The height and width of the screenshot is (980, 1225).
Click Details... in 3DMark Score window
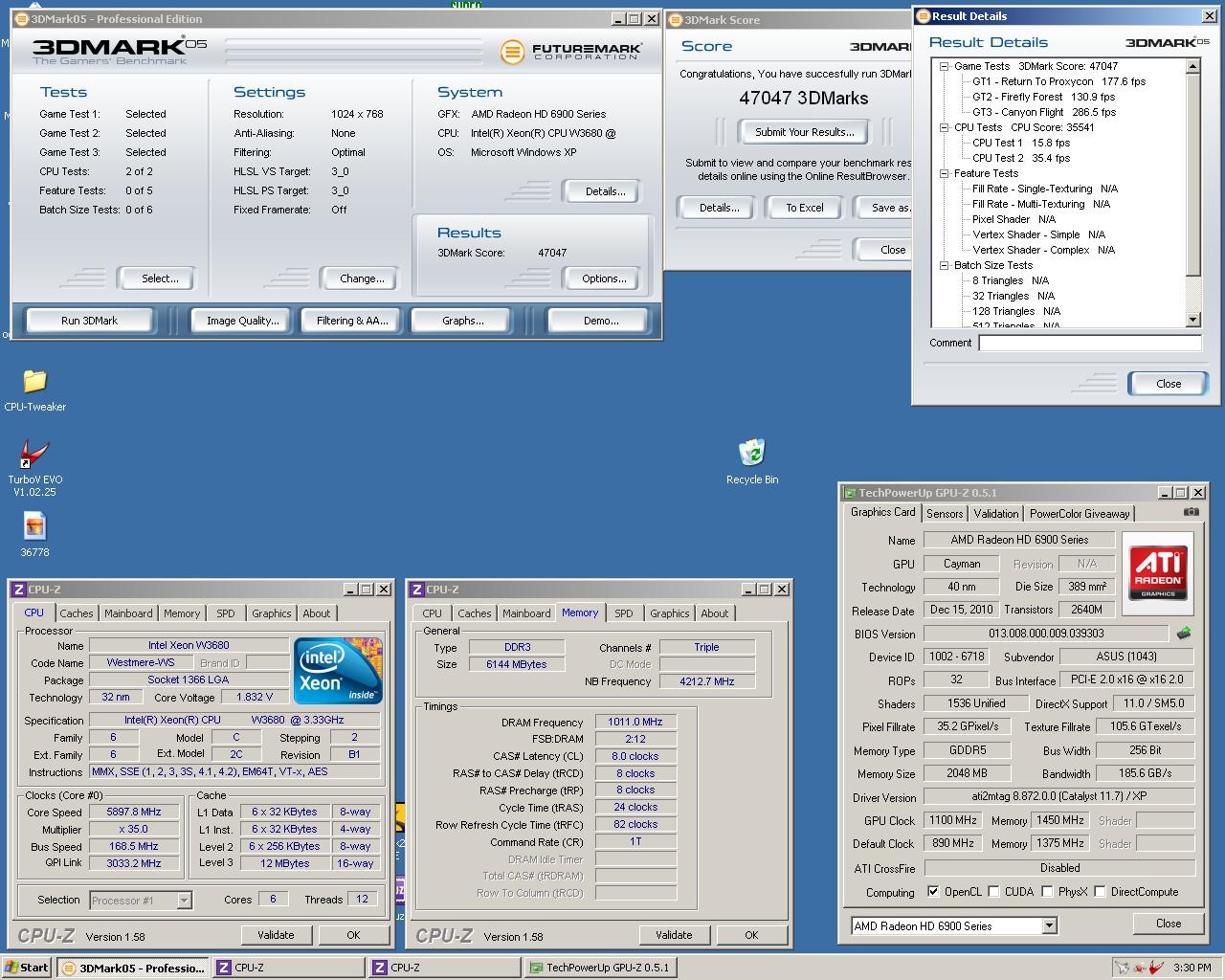tap(719, 208)
